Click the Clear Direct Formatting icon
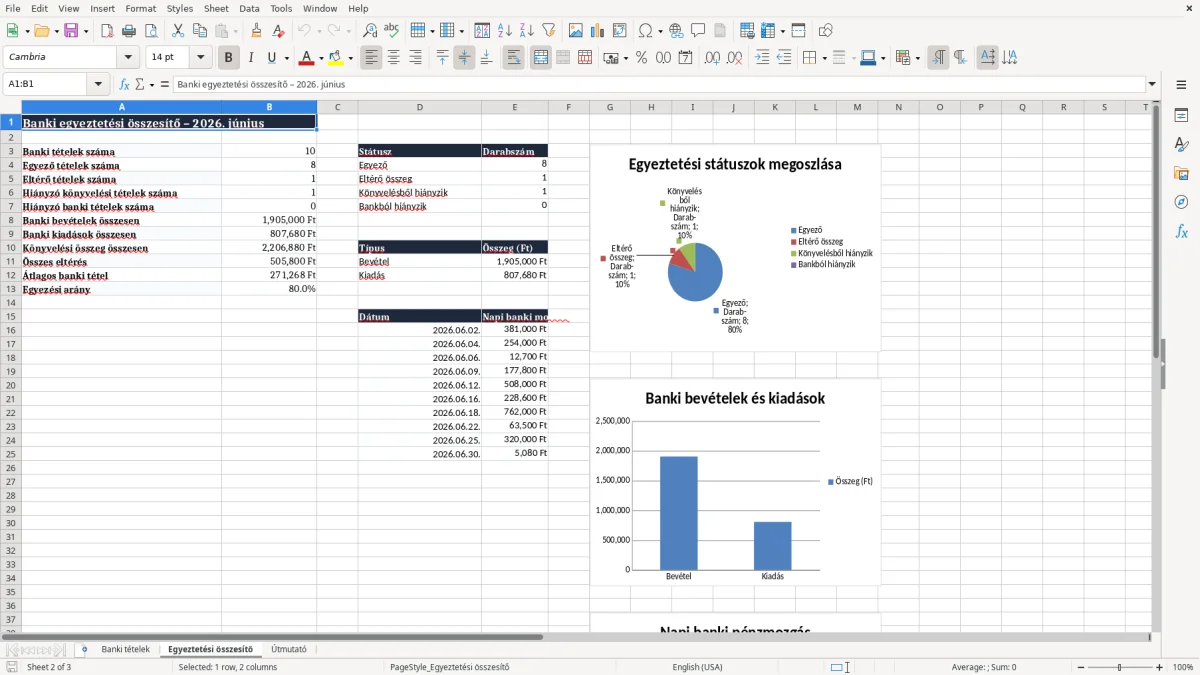 [279, 31]
